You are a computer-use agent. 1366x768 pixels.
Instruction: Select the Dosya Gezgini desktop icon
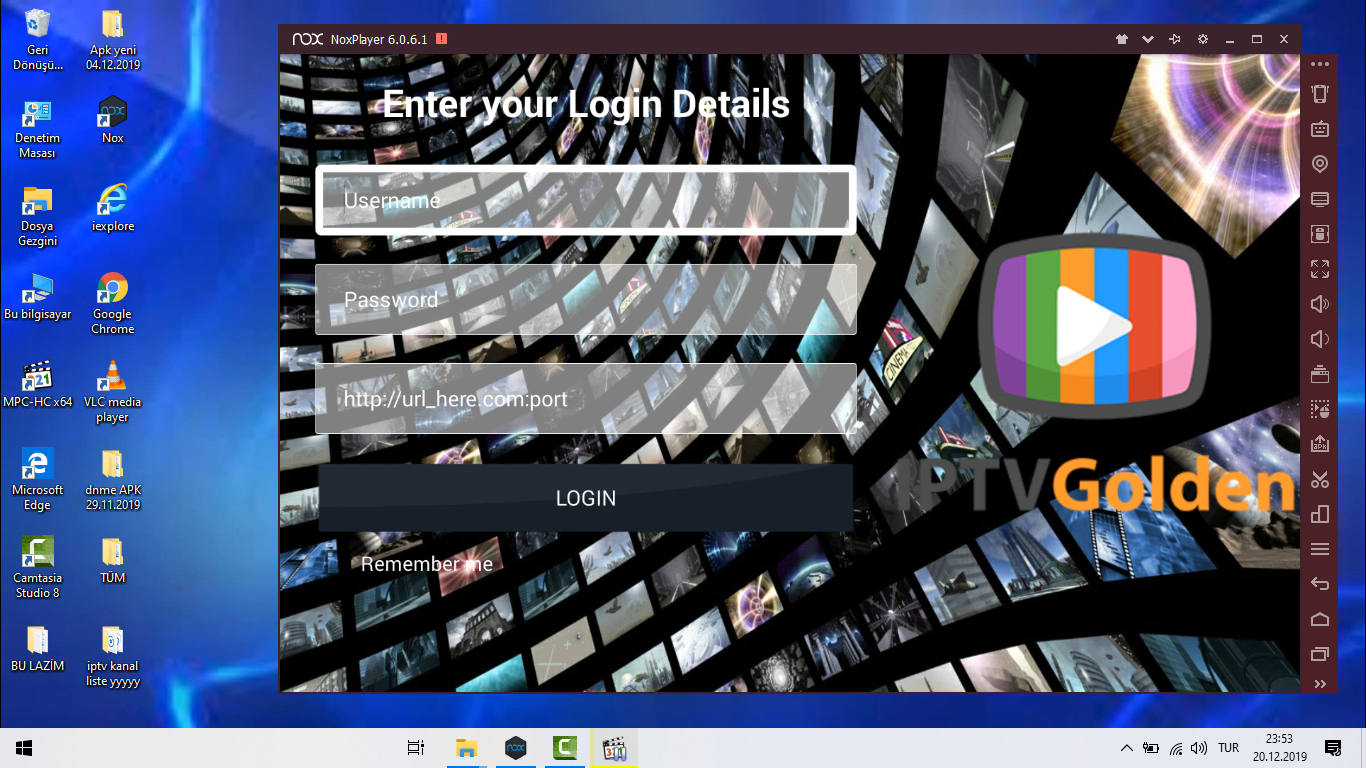[x=38, y=217]
